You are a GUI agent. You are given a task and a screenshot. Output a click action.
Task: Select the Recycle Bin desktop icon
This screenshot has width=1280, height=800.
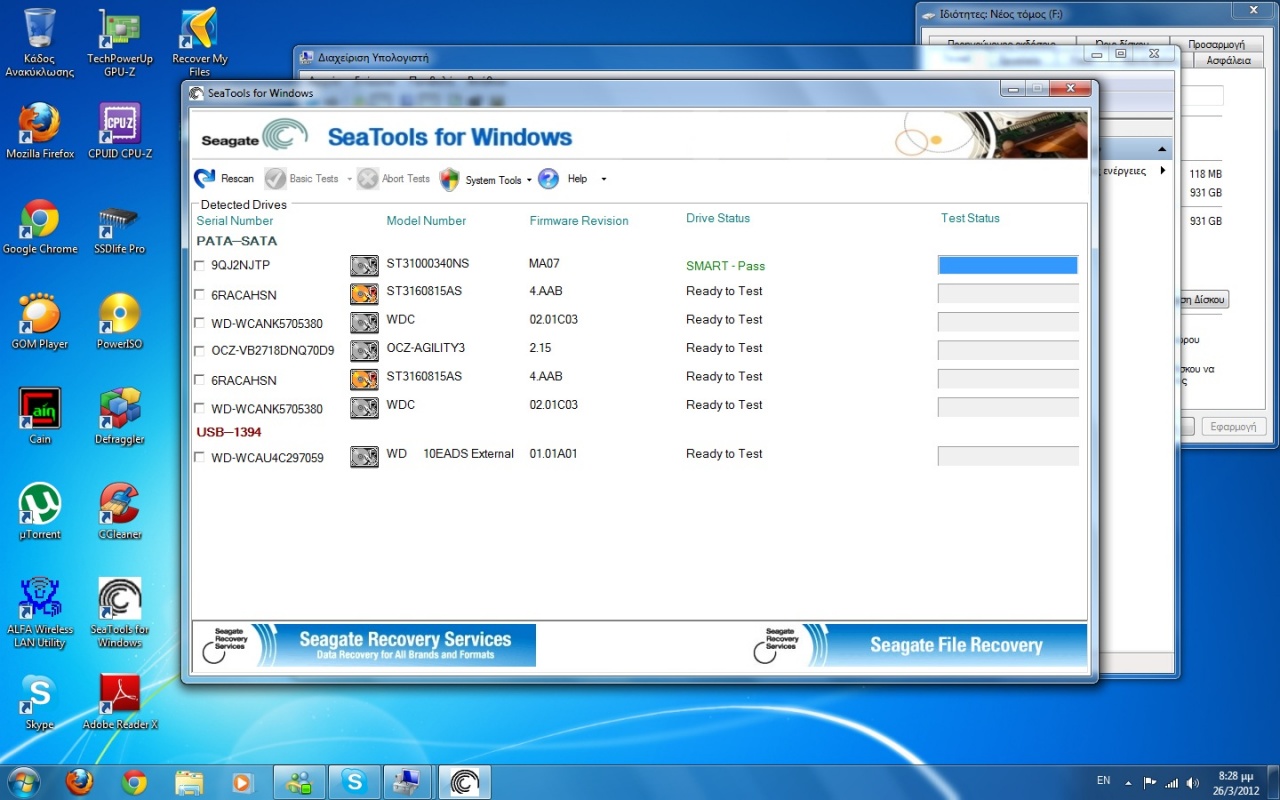point(40,43)
